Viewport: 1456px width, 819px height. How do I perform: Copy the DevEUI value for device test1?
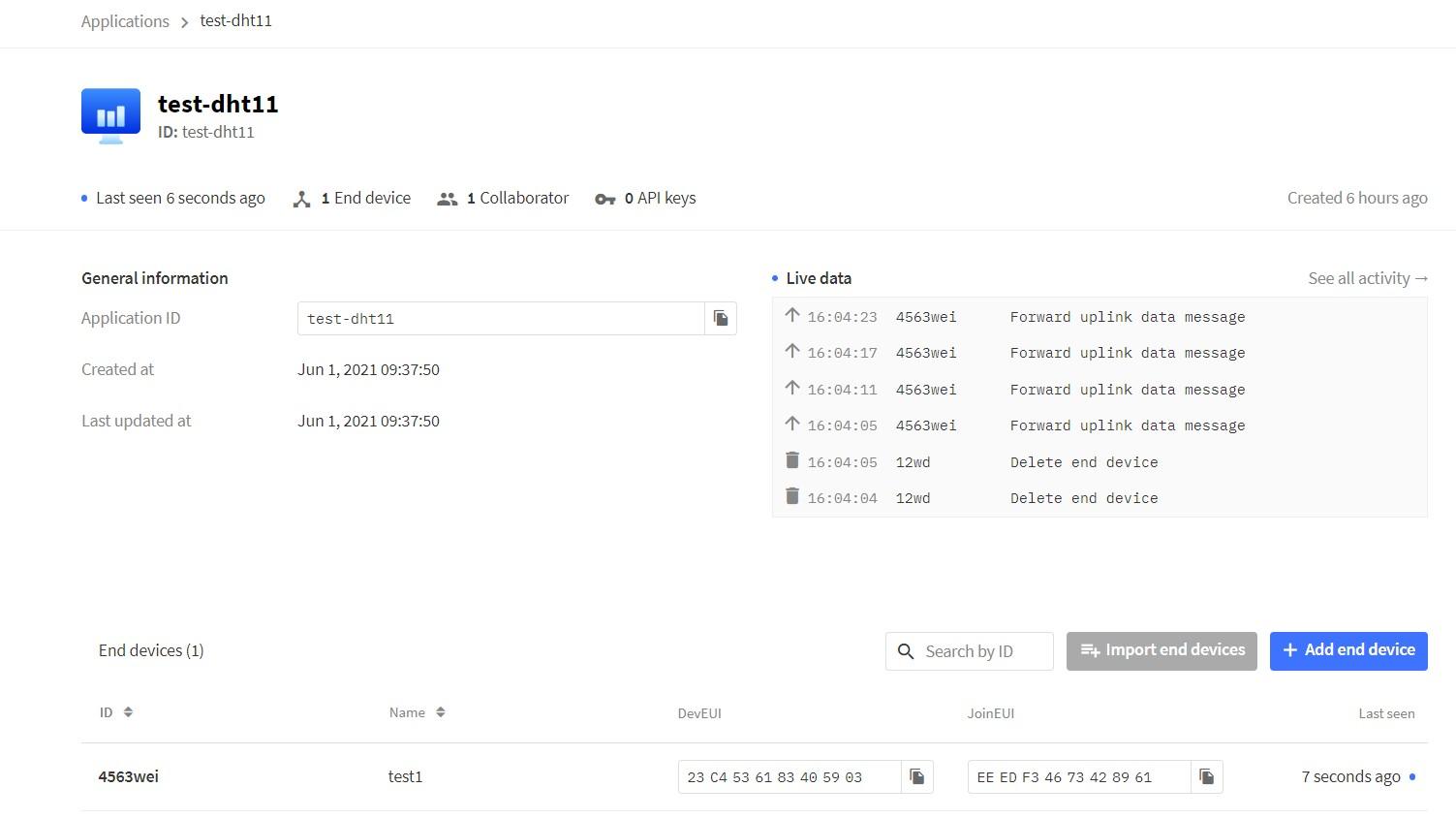916,776
